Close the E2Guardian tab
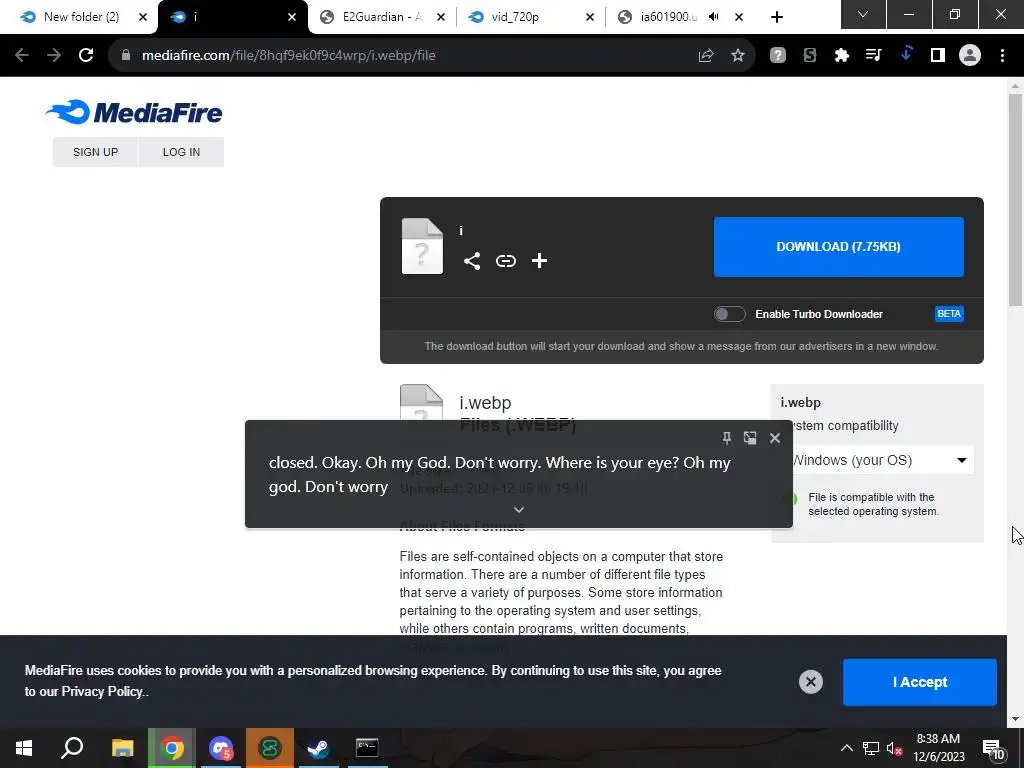Viewport: 1024px width, 768px height. (x=441, y=18)
